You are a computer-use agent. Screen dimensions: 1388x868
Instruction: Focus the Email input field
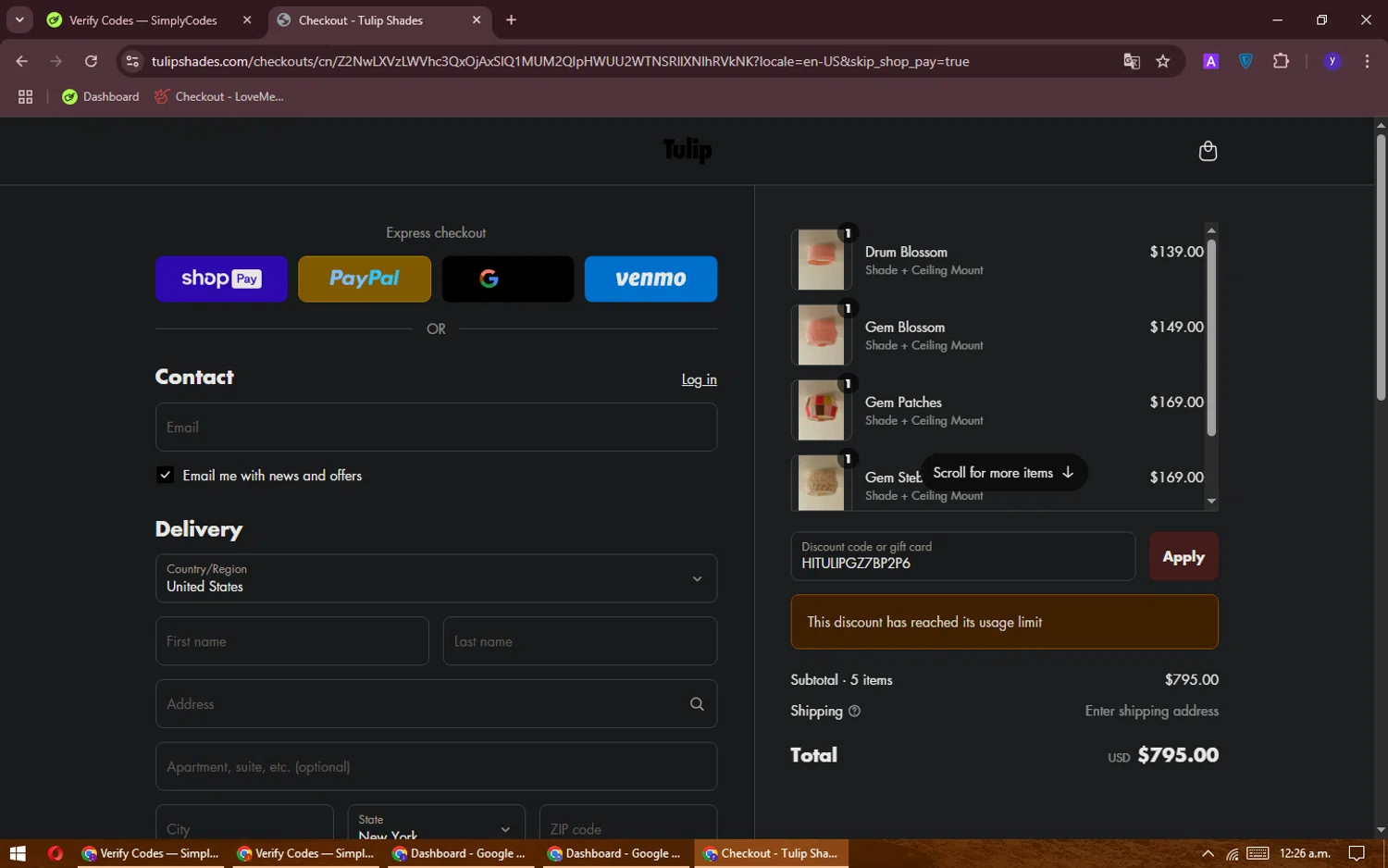tap(436, 428)
